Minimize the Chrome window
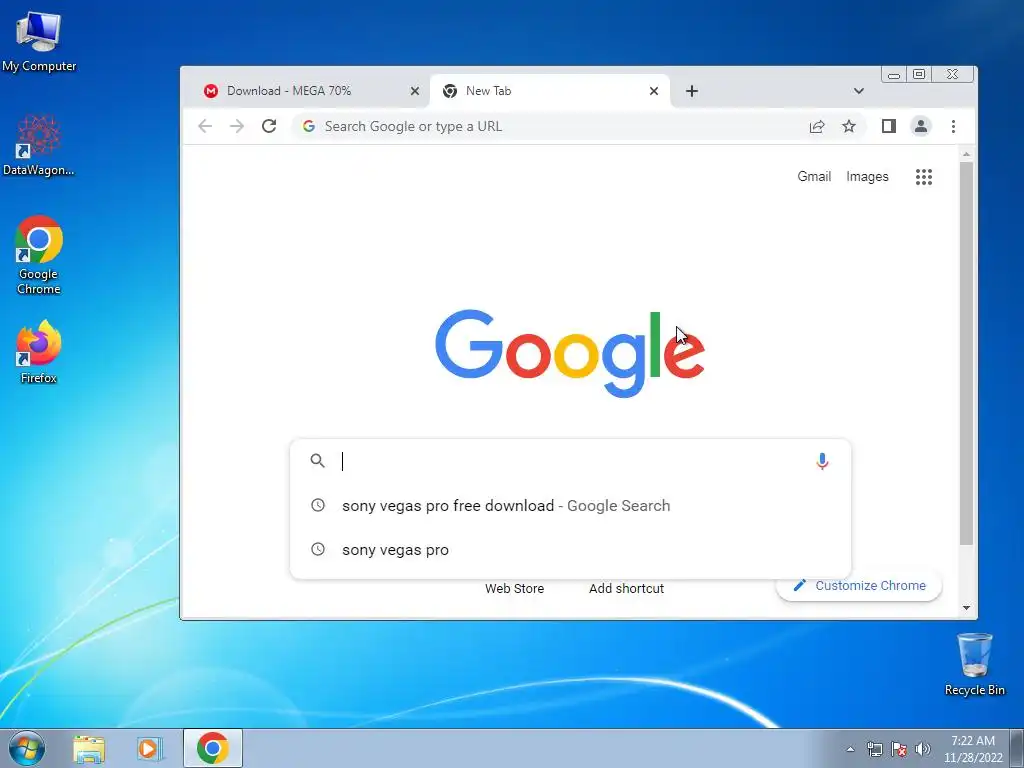The image size is (1024, 768). pyautogui.click(x=894, y=74)
